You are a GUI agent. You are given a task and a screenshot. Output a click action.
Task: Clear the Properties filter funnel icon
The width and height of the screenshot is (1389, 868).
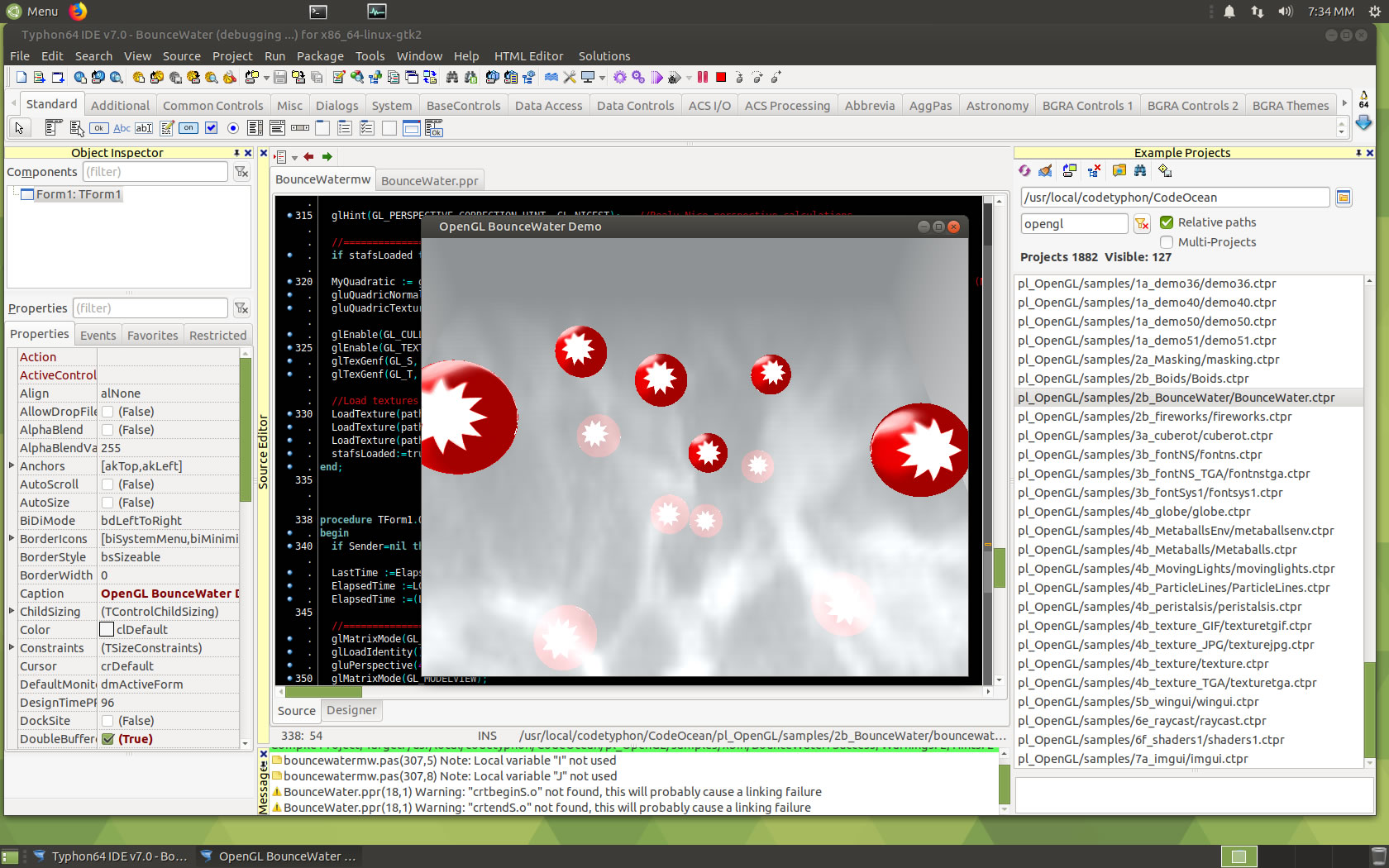[x=241, y=308]
